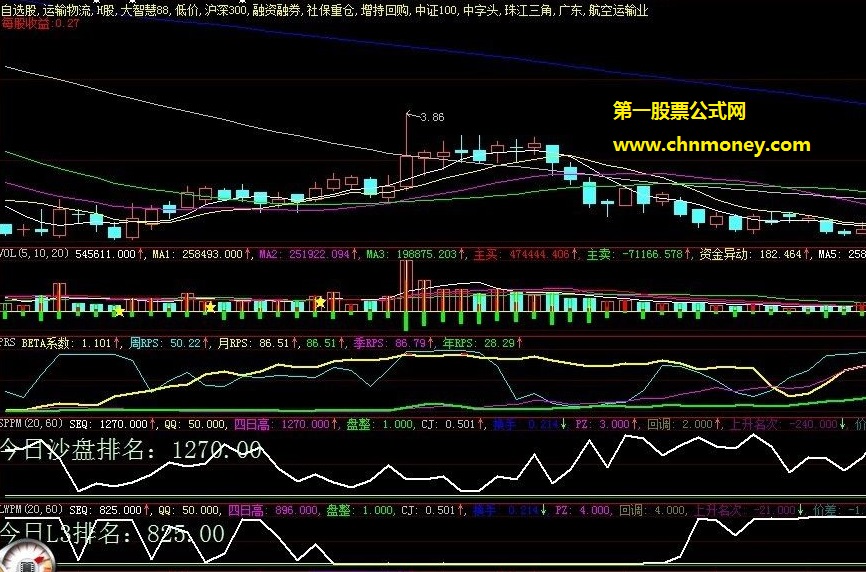Click the 年RPS: 28.29 value

click(x=478, y=343)
